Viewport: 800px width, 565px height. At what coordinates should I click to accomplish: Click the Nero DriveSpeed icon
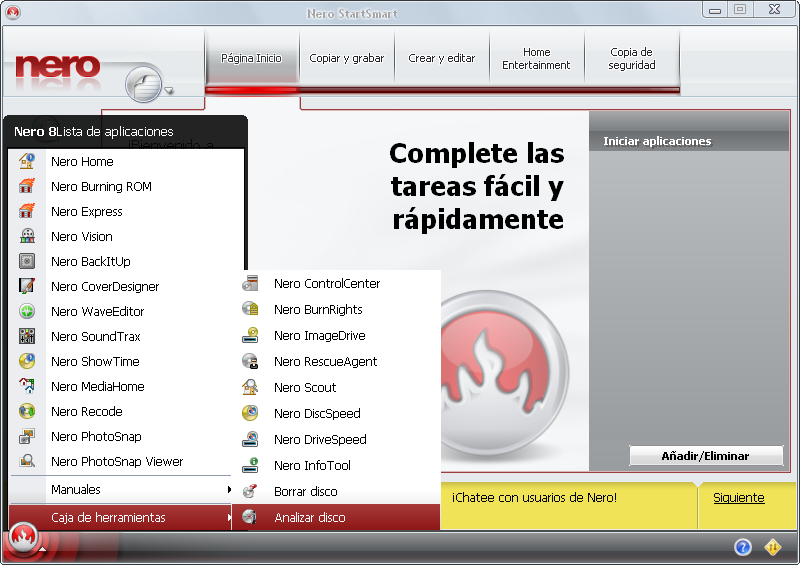[250, 439]
